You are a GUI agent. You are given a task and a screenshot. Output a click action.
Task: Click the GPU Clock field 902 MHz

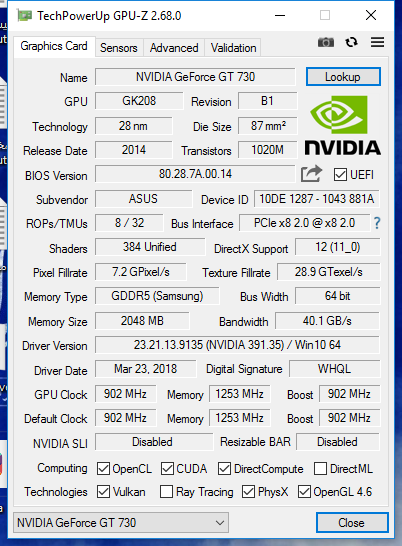point(125,394)
